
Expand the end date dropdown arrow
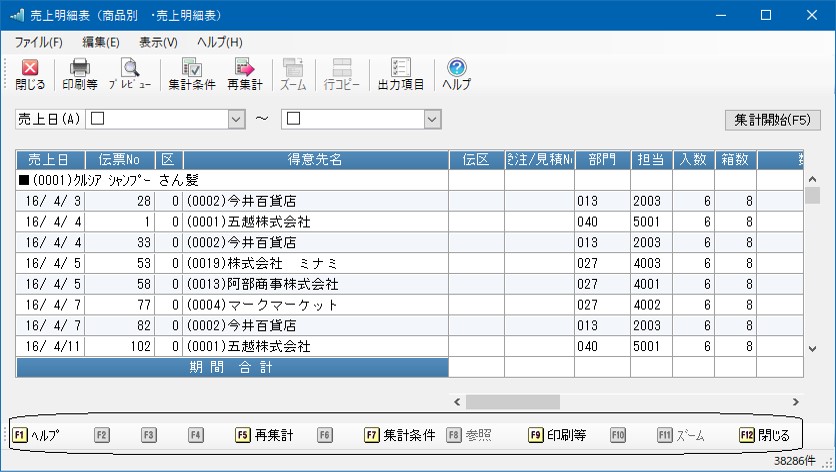pos(432,119)
